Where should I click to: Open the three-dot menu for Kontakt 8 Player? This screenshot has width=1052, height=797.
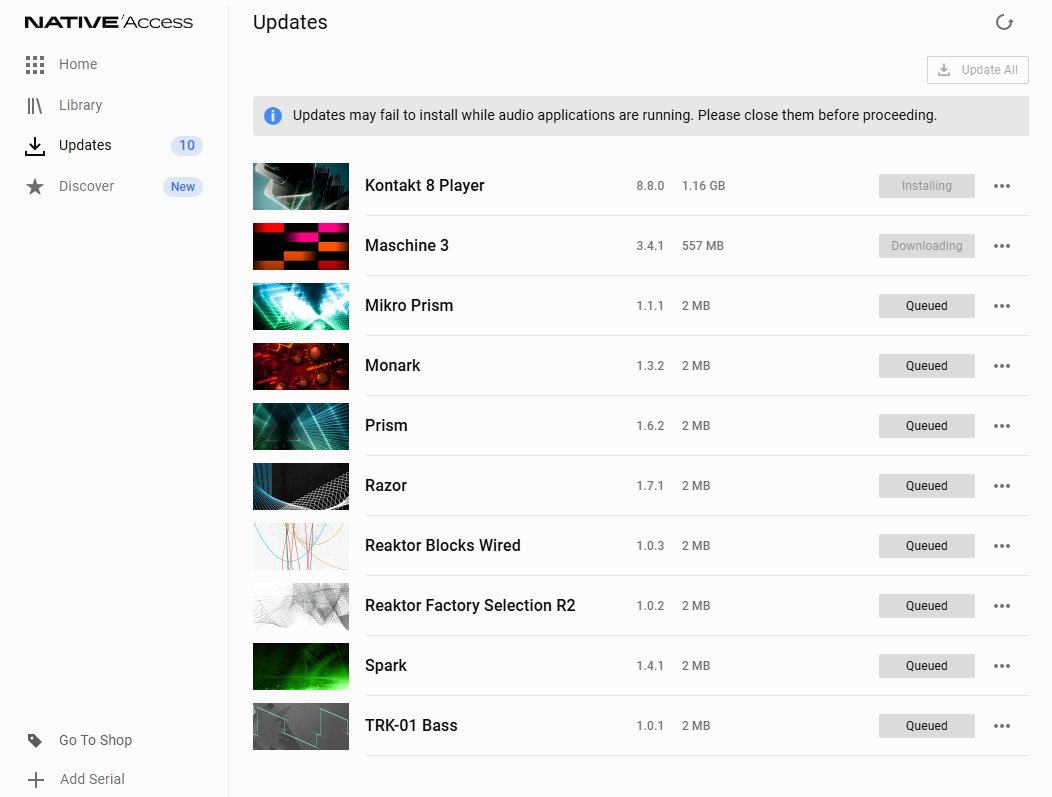1002,186
